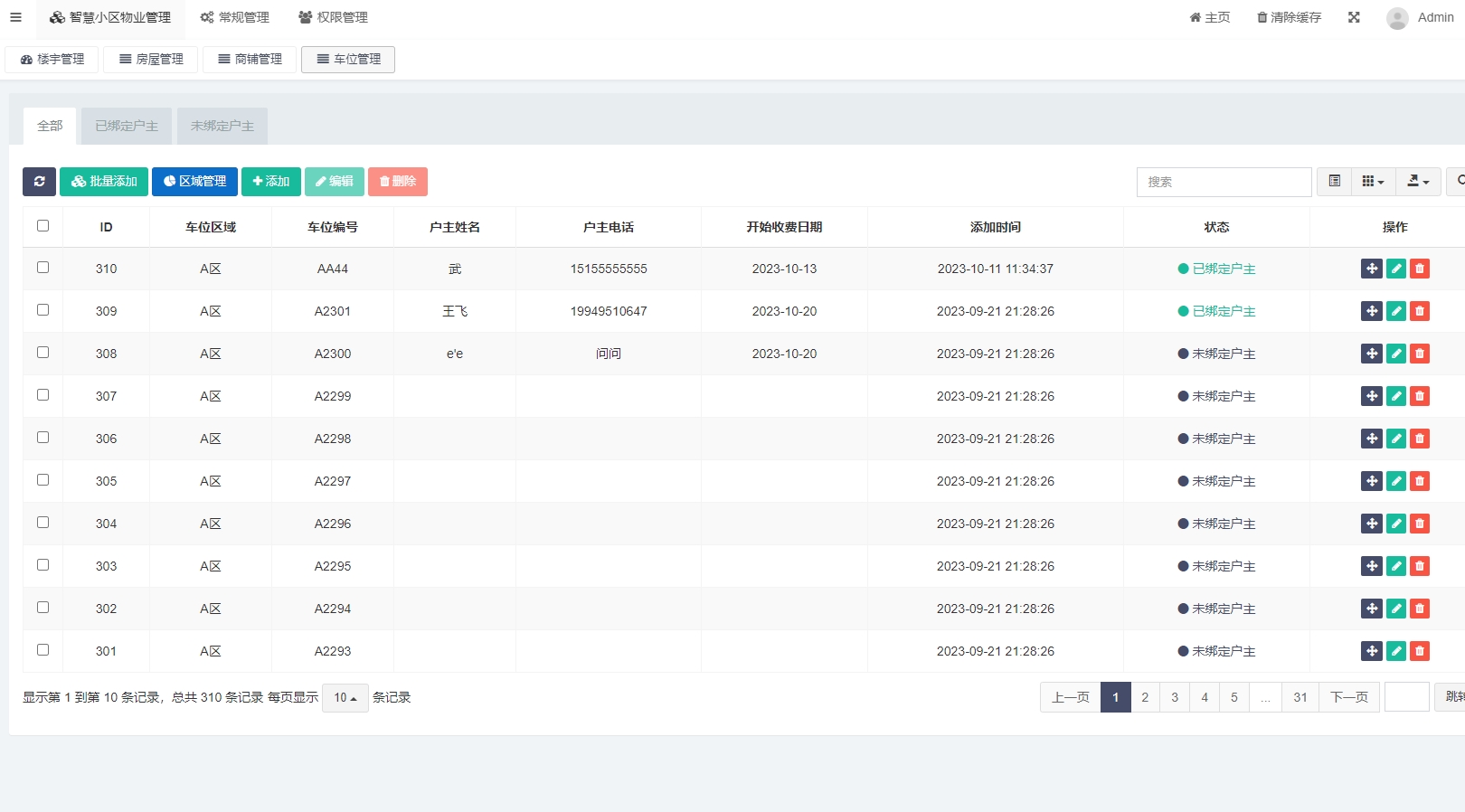The image size is (1465, 812).
Task: Click the 批量添加 button
Action: (x=104, y=182)
